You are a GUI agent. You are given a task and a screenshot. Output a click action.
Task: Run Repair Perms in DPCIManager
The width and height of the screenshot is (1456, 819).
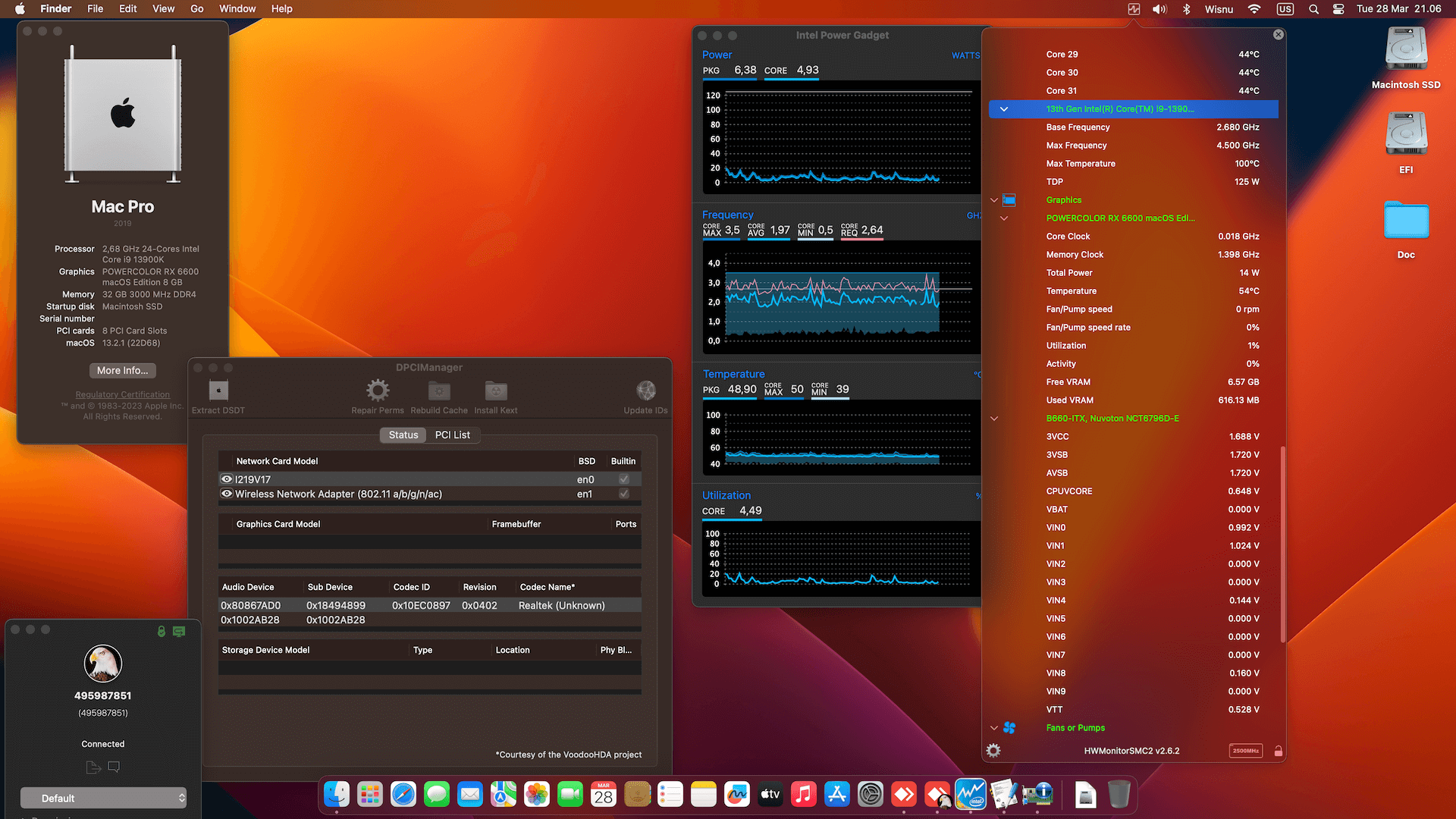coord(378,391)
